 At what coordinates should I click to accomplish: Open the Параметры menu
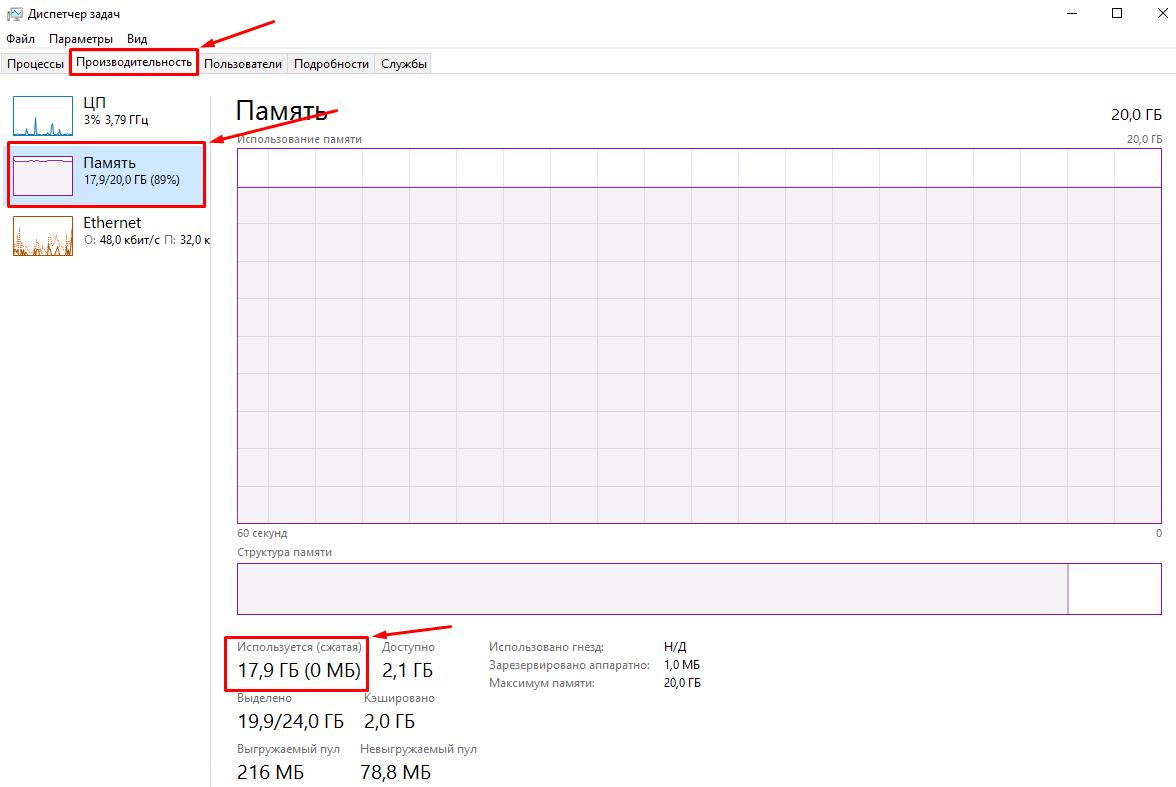coord(81,39)
